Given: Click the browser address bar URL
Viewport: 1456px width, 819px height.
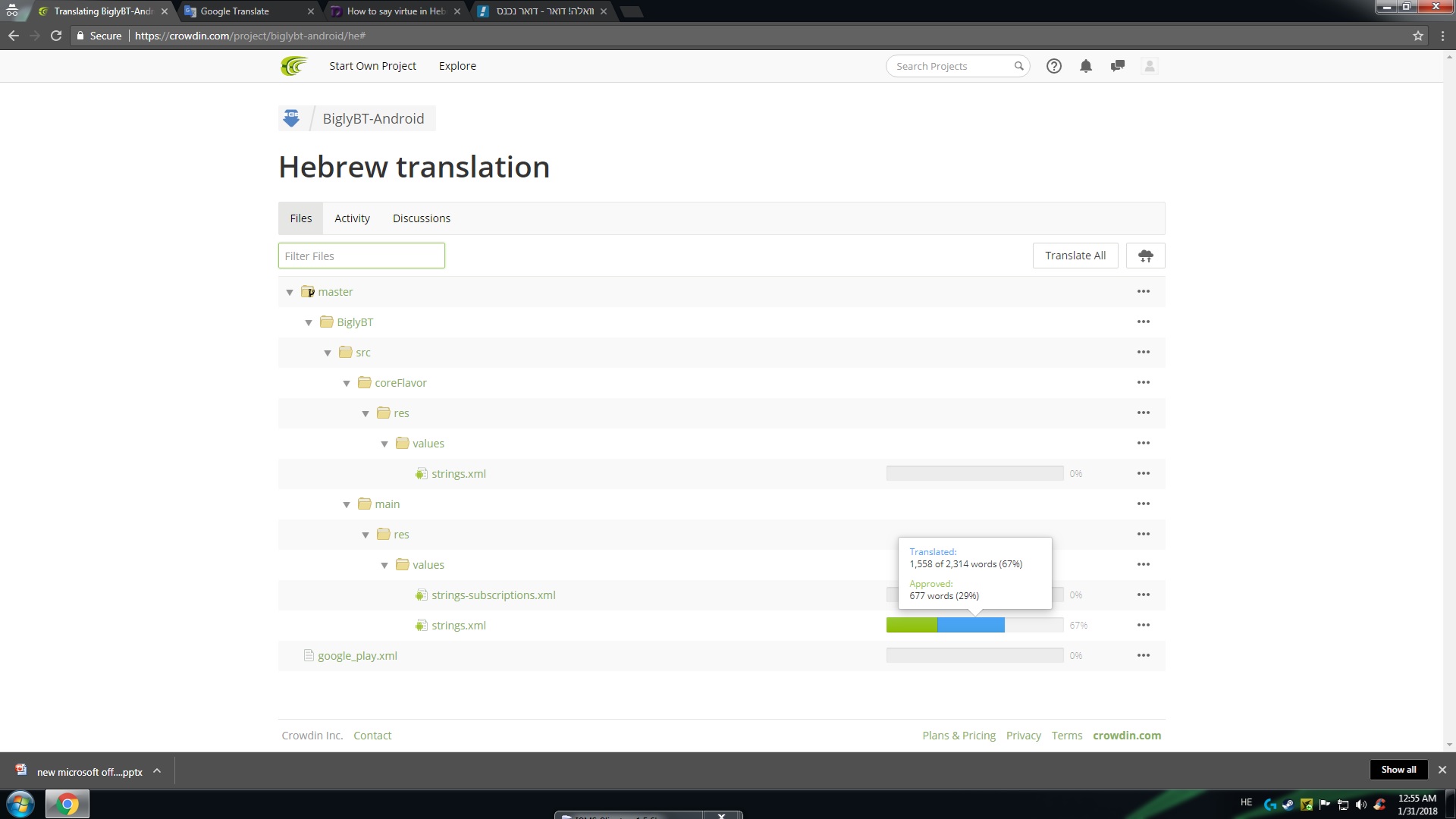Looking at the screenshot, I should (250, 36).
